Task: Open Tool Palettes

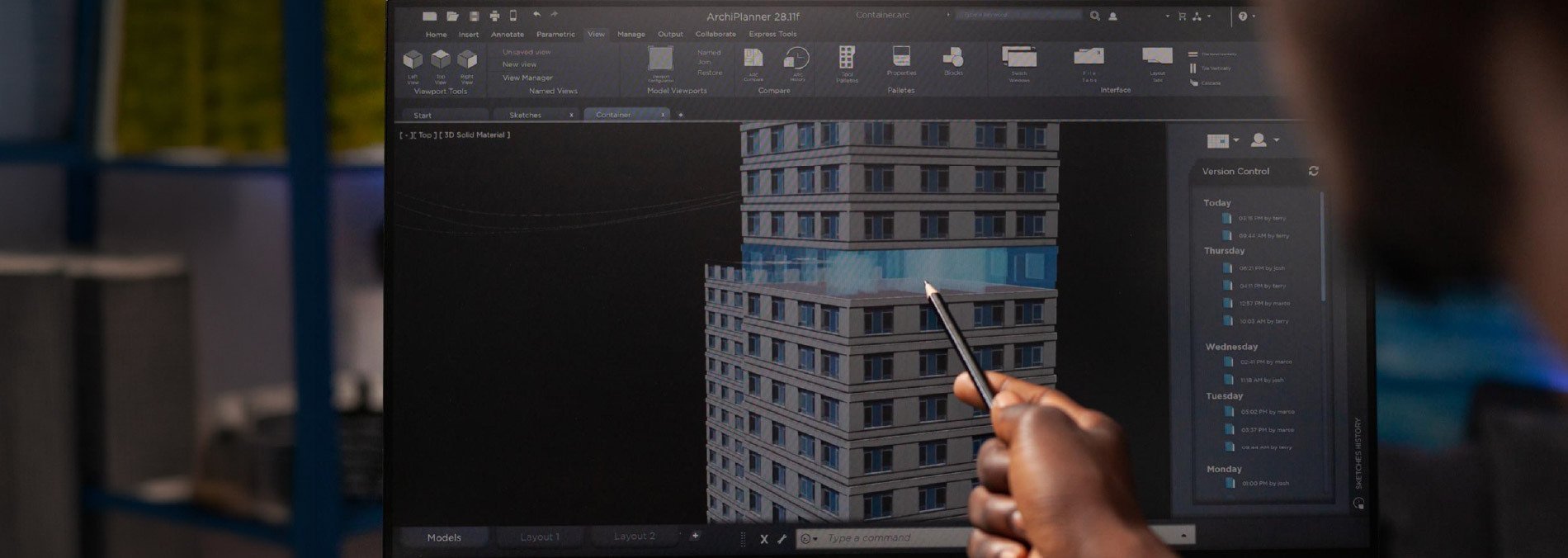Action: [x=847, y=64]
